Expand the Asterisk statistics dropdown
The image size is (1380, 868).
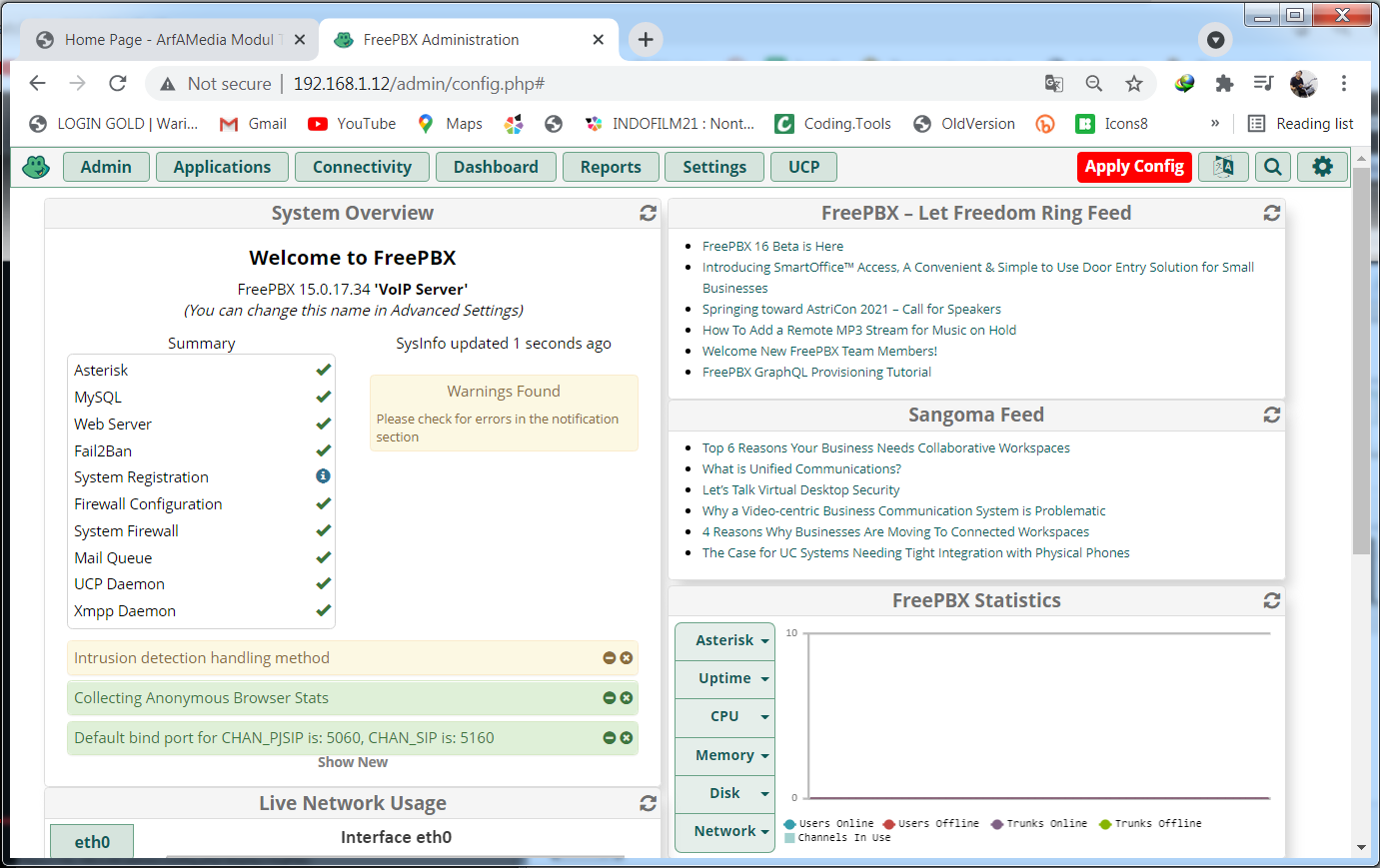[x=725, y=640]
